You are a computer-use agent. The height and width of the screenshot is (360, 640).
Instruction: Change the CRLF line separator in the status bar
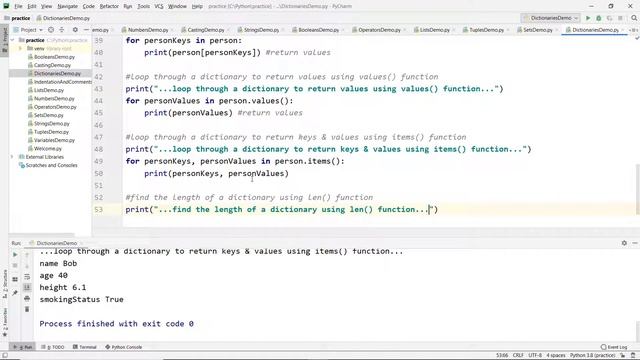coord(518,356)
